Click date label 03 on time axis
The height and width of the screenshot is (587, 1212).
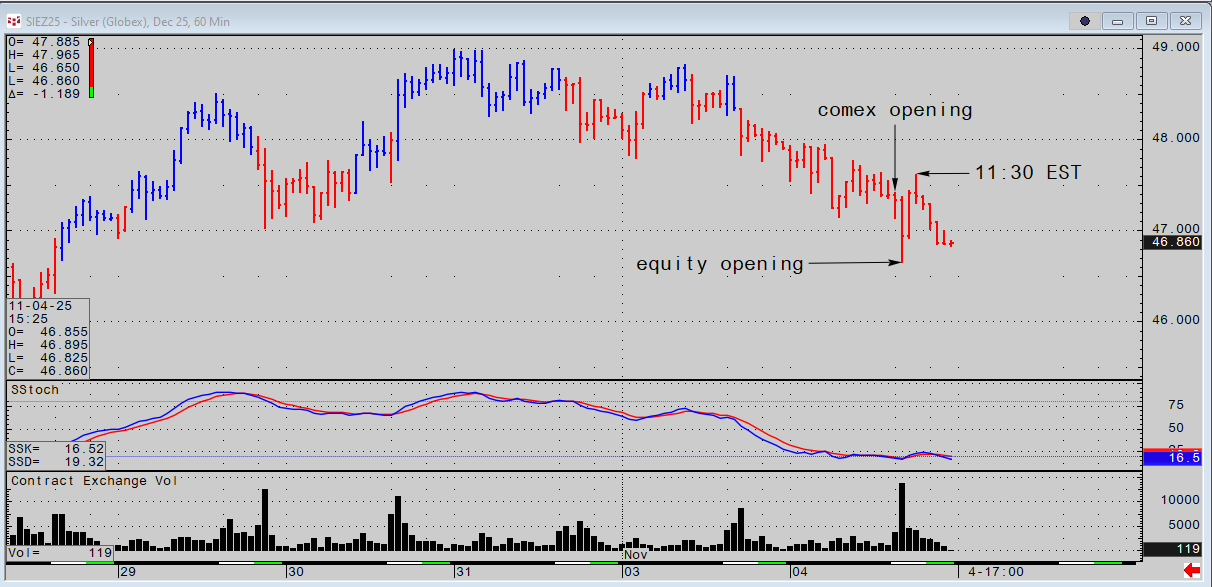[x=633, y=572]
